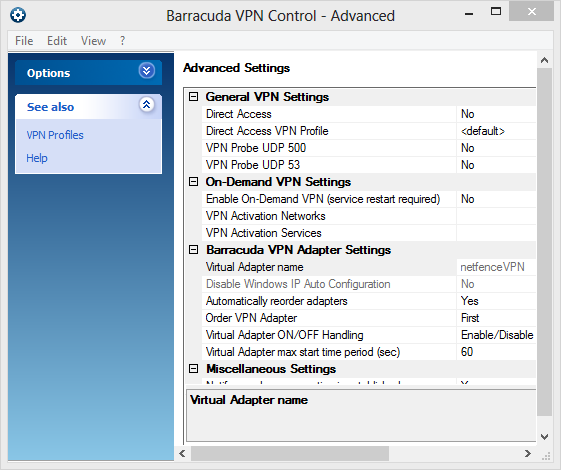
Task: Click the vertical scrollbar down arrow
Action: click(x=544, y=436)
